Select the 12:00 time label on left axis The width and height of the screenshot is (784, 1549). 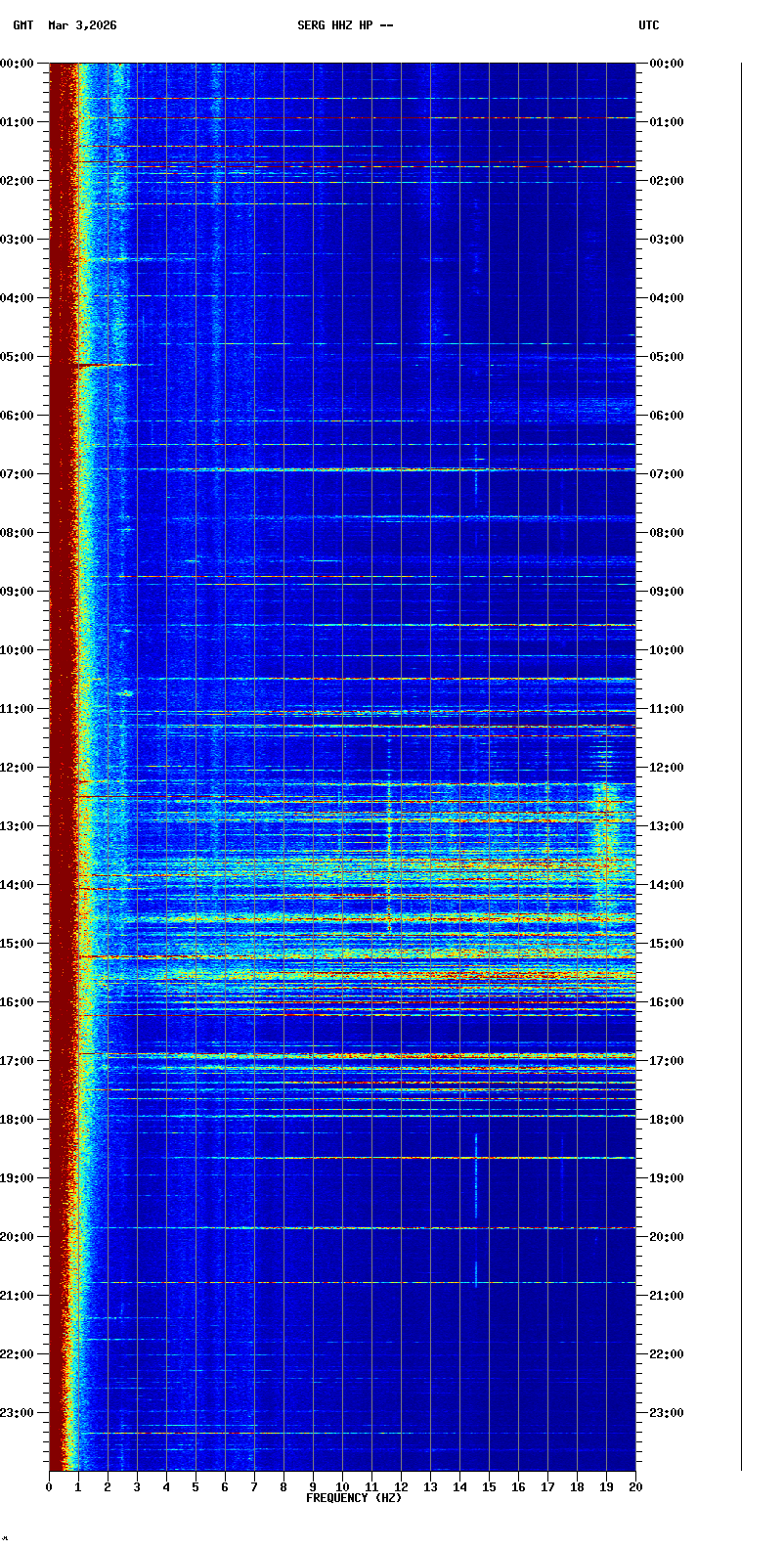point(18,768)
